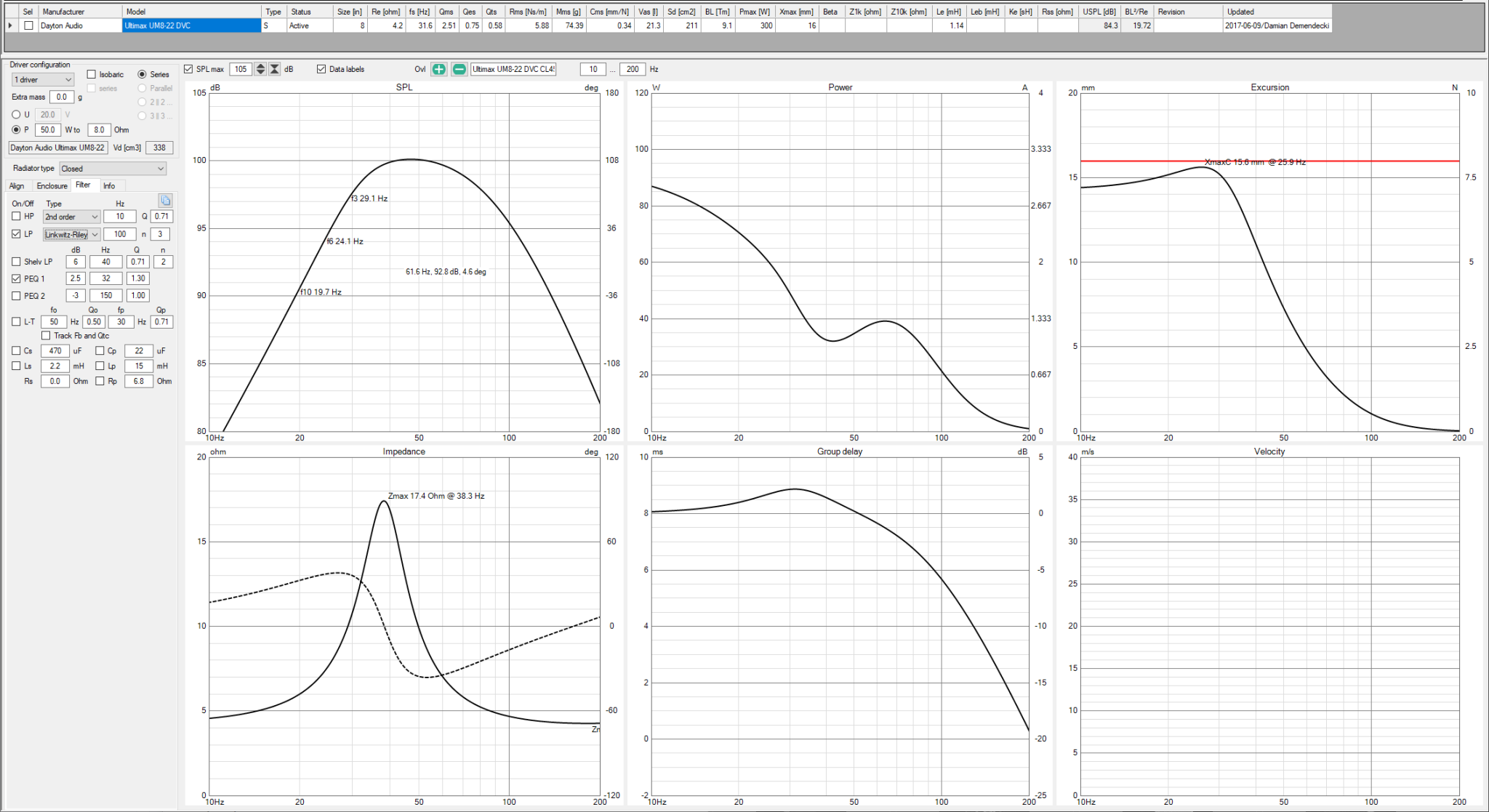
Task: Click LP frequency field 100
Action: 120,234
